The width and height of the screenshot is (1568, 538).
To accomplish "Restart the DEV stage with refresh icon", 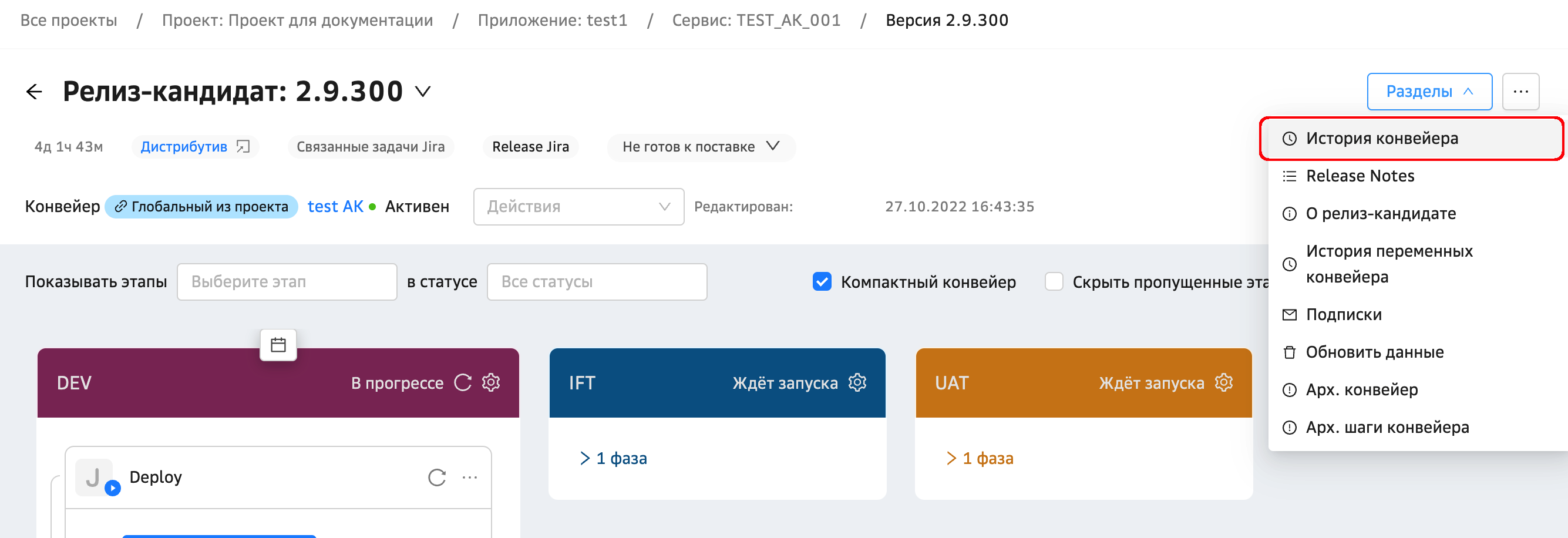I will tap(463, 382).
